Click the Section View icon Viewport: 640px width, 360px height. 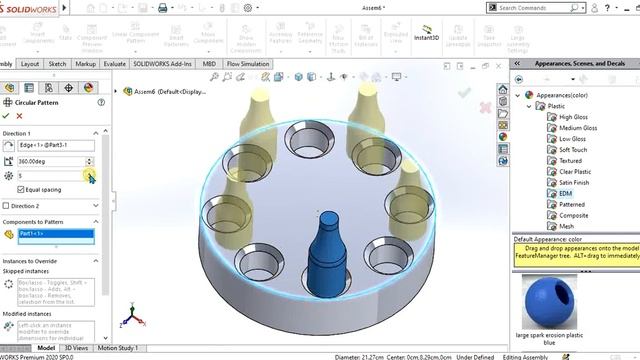point(265,77)
